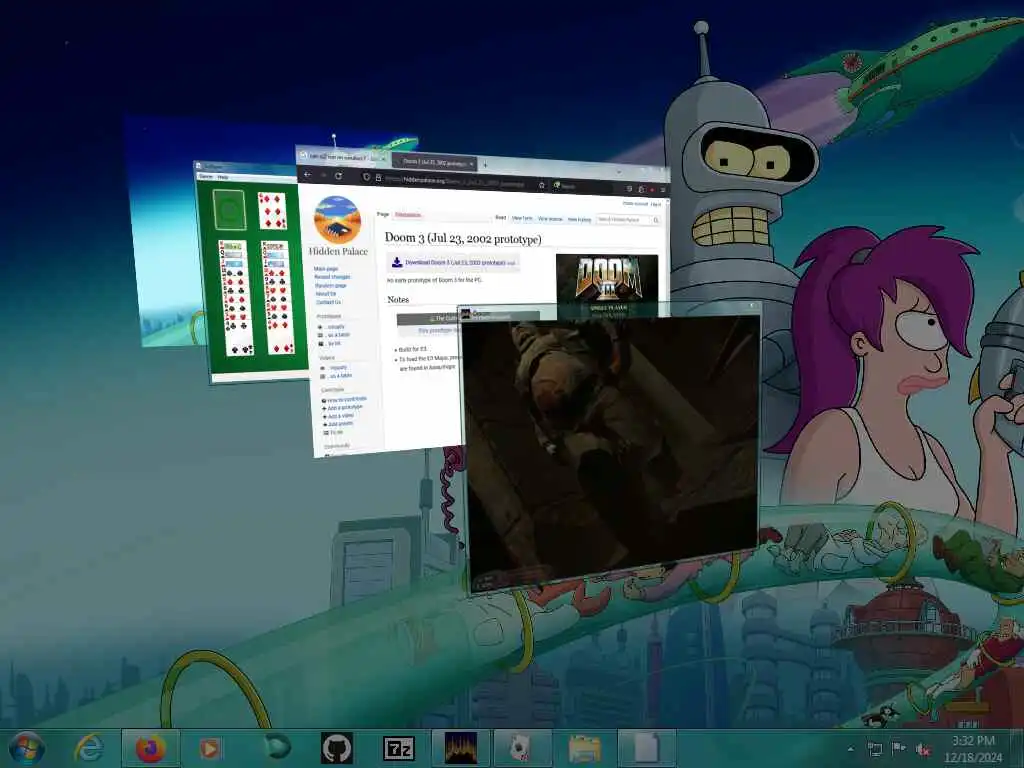Click the Firefox tracking protection shield icon
This screenshot has height=768, width=1024.
(366, 177)
